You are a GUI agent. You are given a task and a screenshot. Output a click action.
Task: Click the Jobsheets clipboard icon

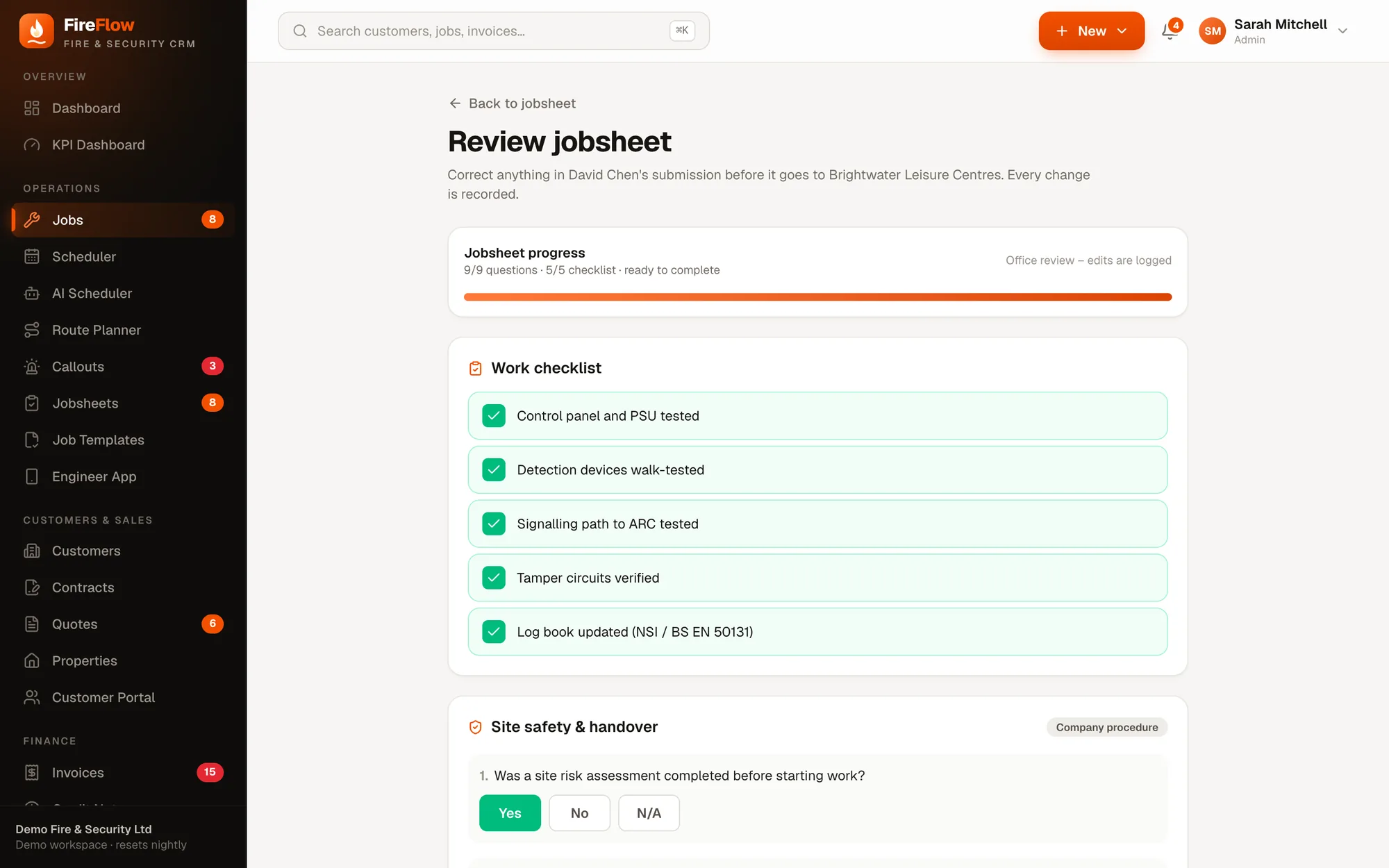point(32,403)
